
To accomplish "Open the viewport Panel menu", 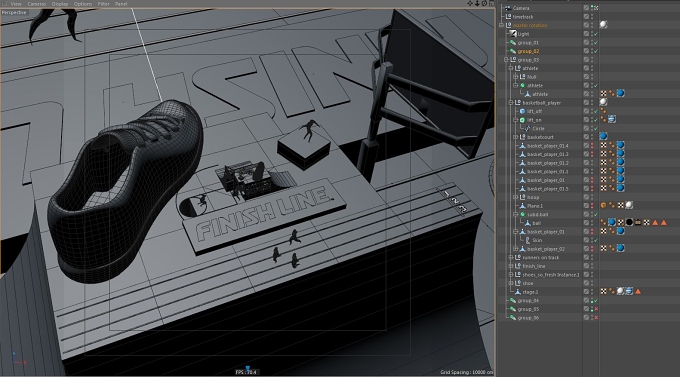I will point(121,4).
